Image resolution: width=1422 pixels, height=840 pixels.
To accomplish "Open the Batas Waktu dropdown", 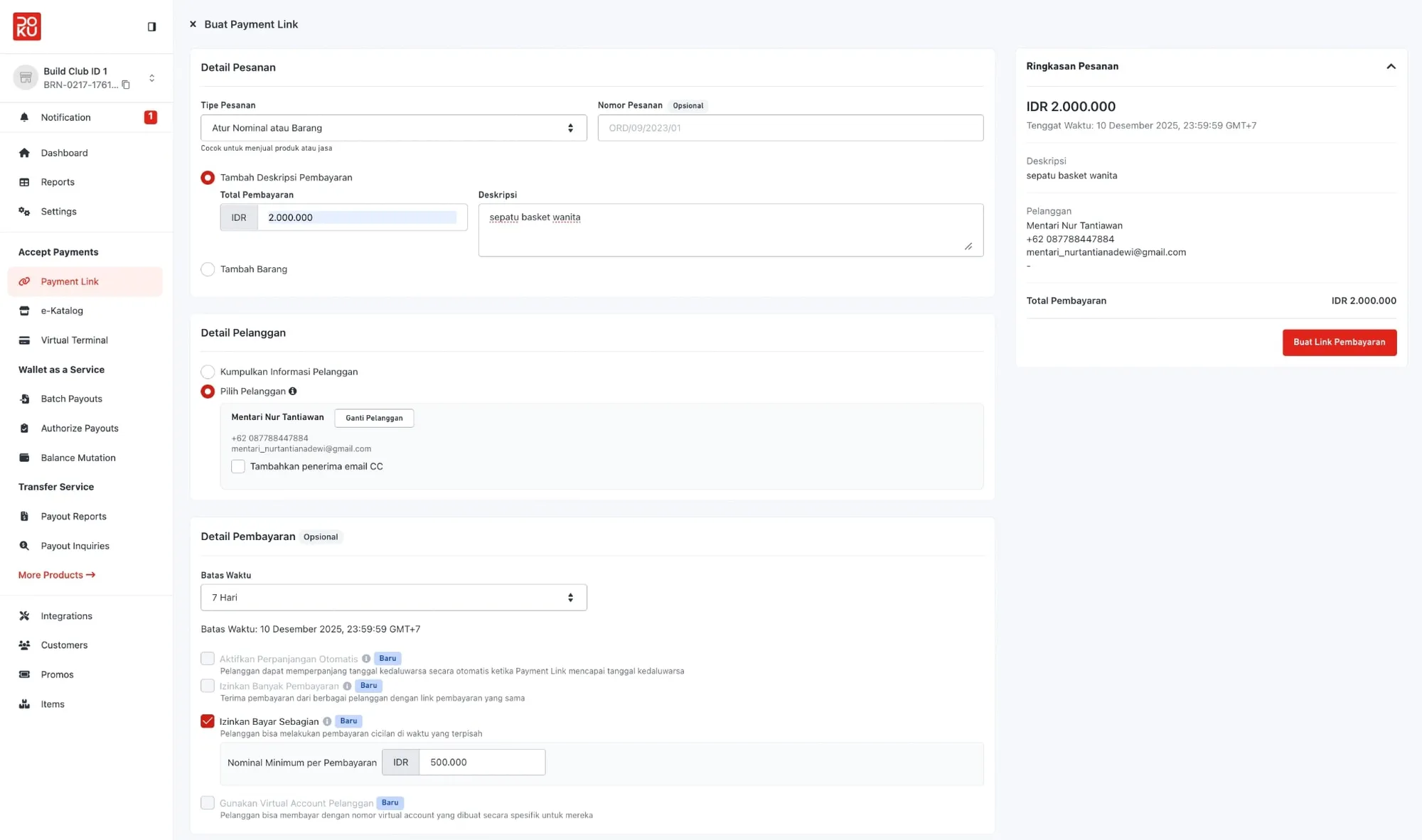I will coord(393,598).
